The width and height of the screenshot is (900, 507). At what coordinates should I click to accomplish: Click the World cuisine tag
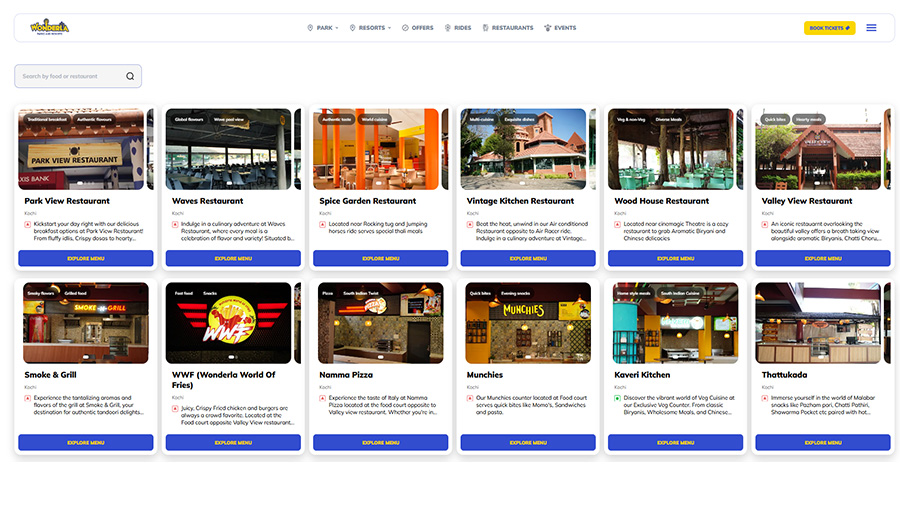click(375, 119)
